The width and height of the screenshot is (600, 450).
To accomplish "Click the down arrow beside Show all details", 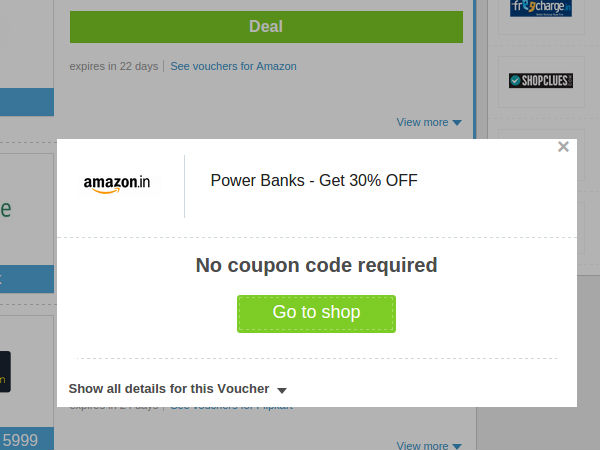I will click(x=282, y=390).
